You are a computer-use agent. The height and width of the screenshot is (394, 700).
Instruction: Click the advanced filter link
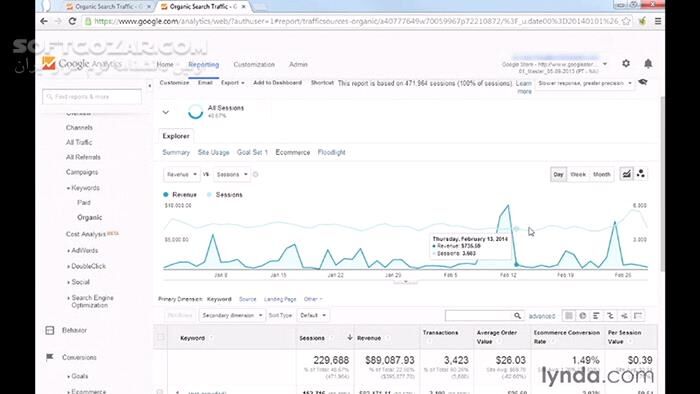(x=542, y=316)
